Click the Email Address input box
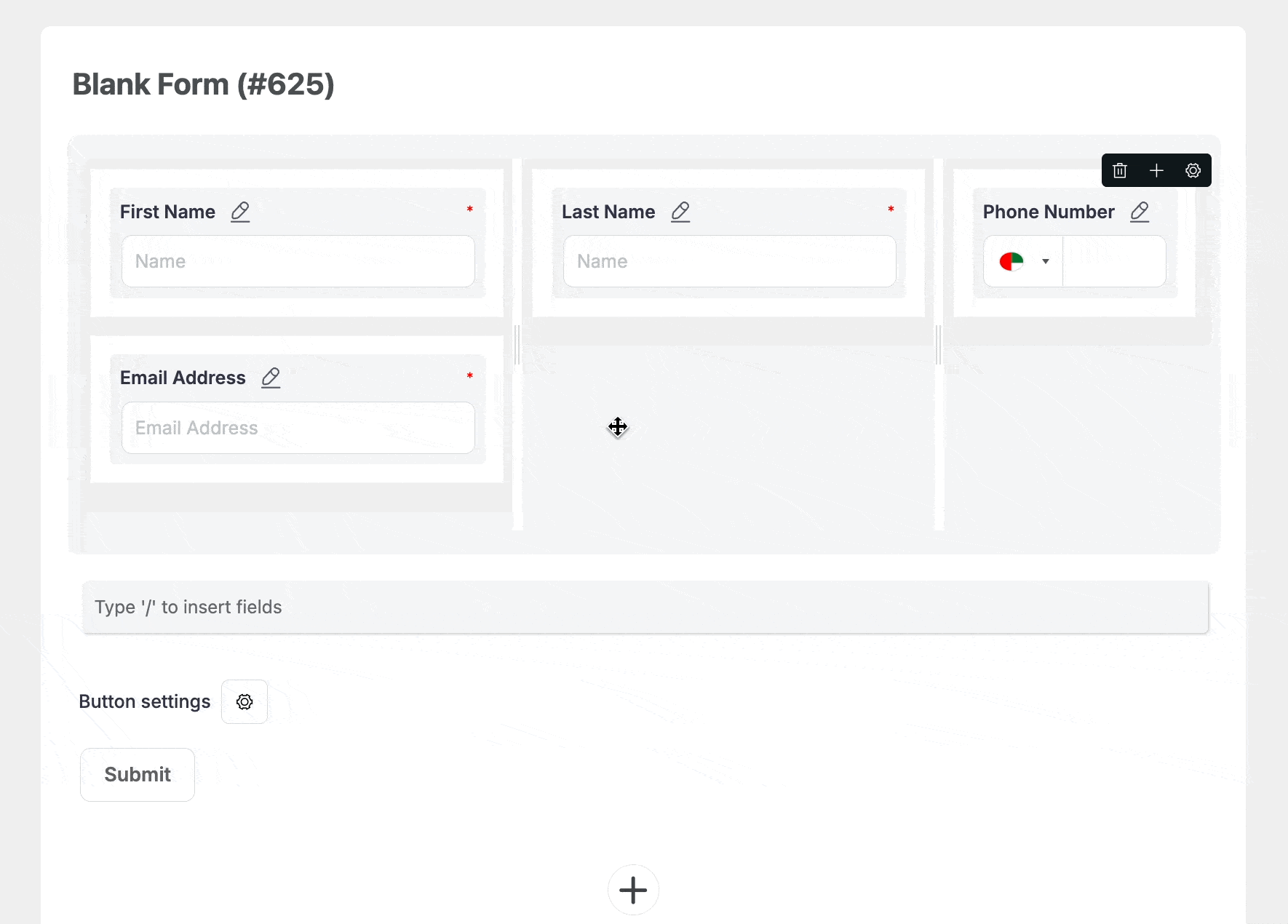Image resolution: width=1288 pixels, height=924 pixels. click(x=298, y=428)
